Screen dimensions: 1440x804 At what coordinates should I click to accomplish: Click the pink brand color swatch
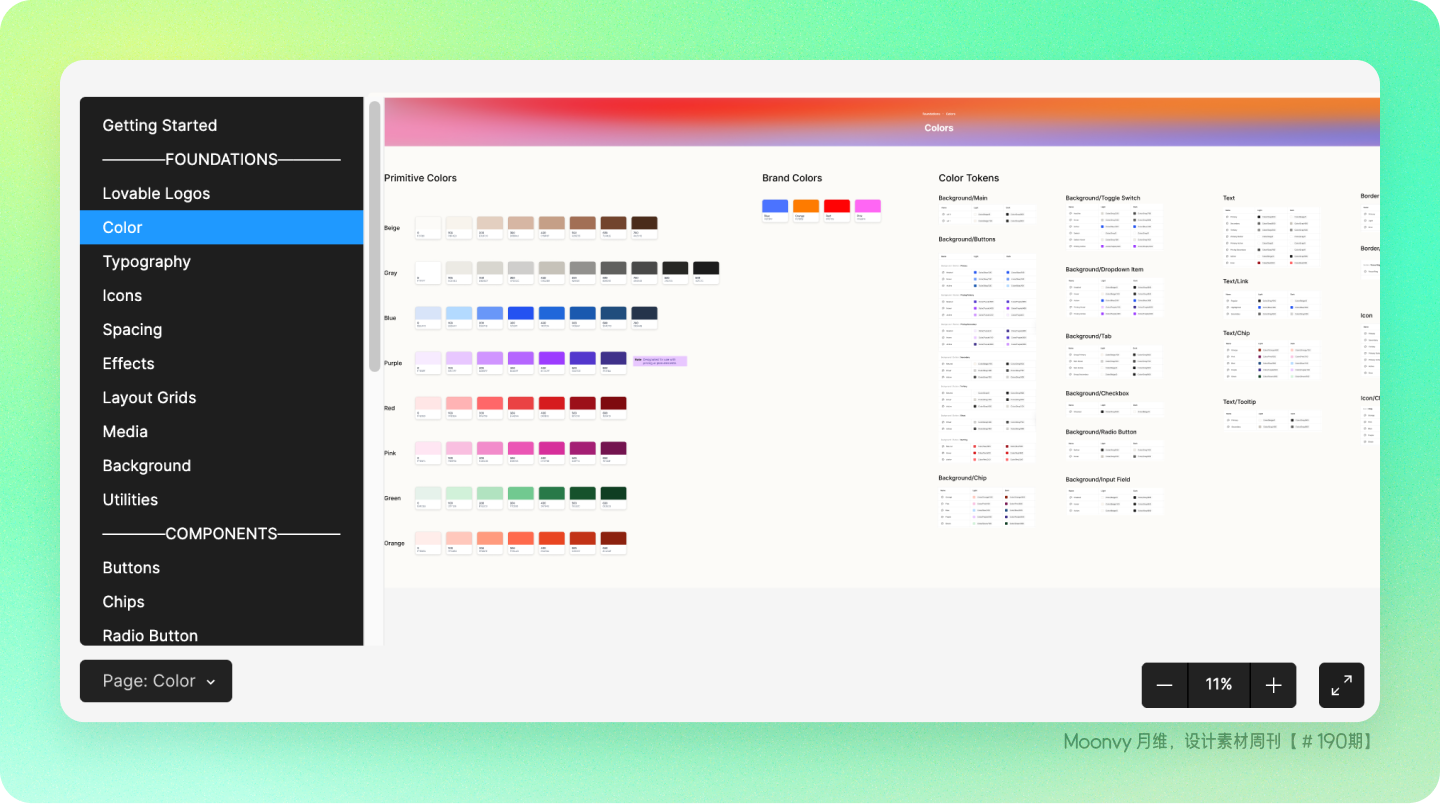pyautogui.click(x=867, y=207)
